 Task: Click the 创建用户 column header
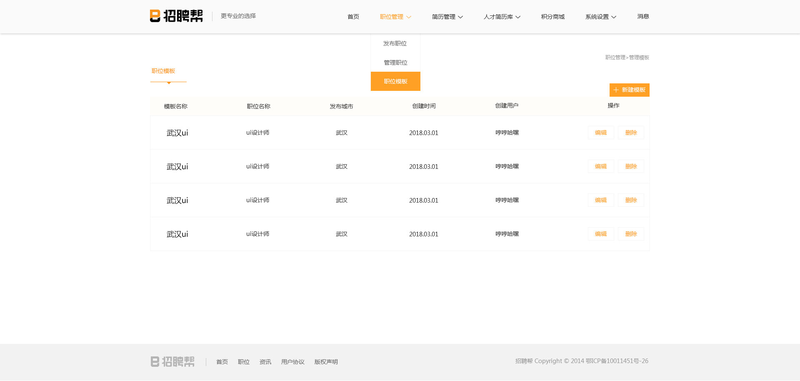pyautogui.click(x=507, y=106)
